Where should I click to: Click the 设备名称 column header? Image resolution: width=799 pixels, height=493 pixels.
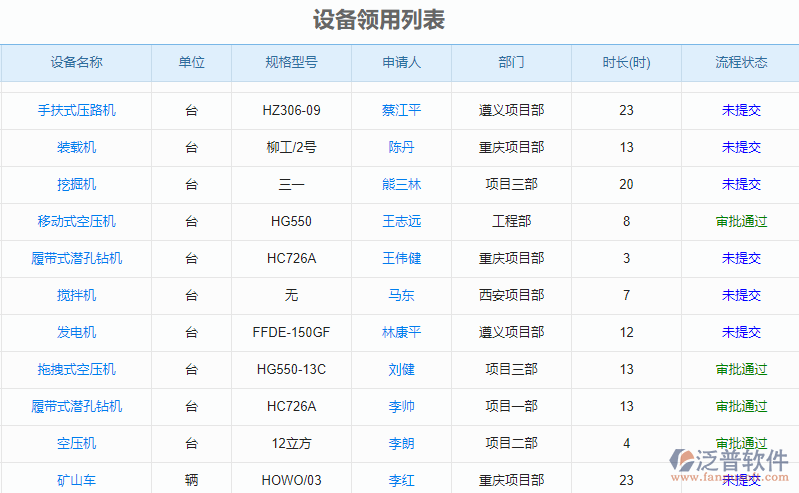(x=76, y=62)
